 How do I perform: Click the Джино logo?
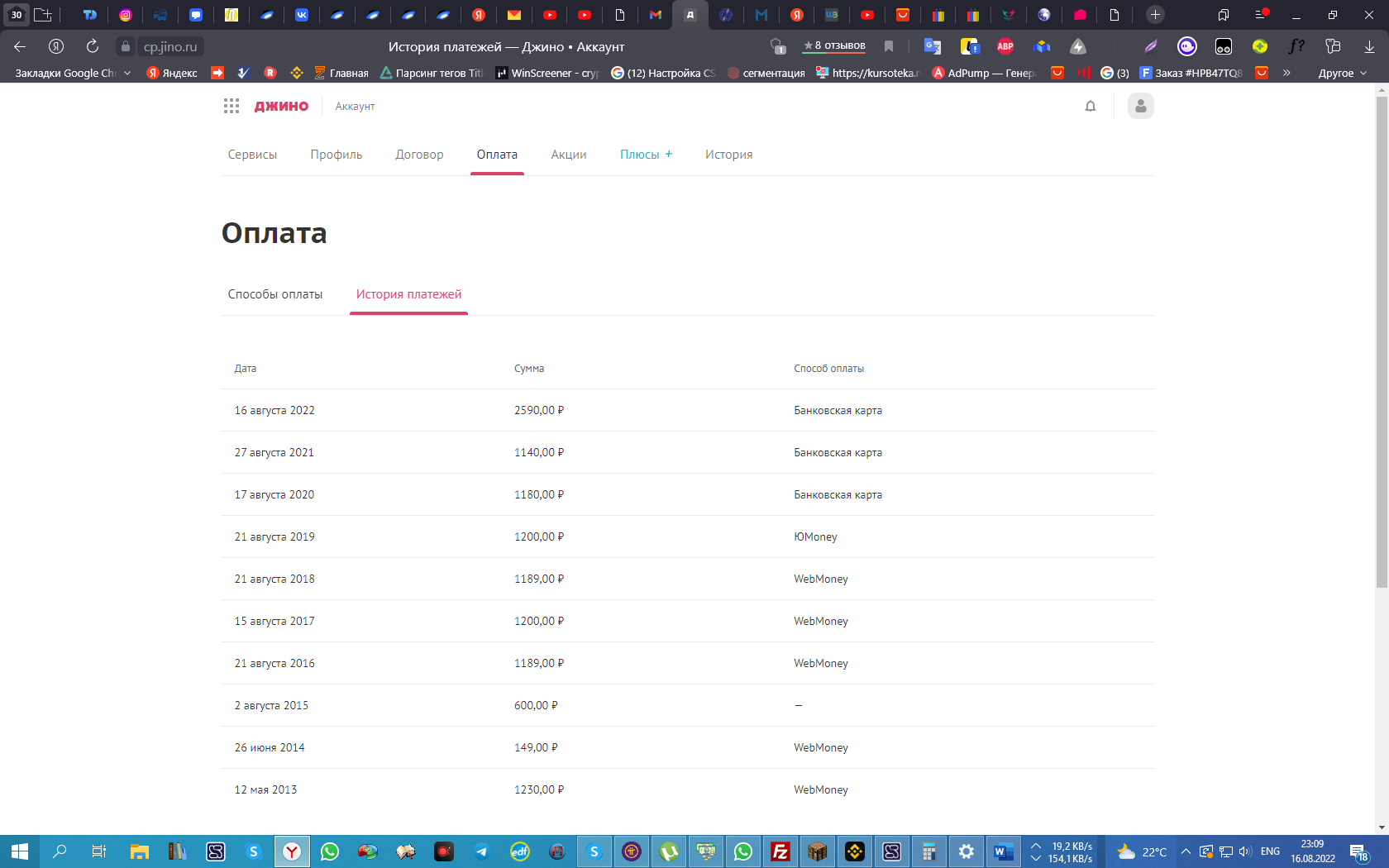281,106
